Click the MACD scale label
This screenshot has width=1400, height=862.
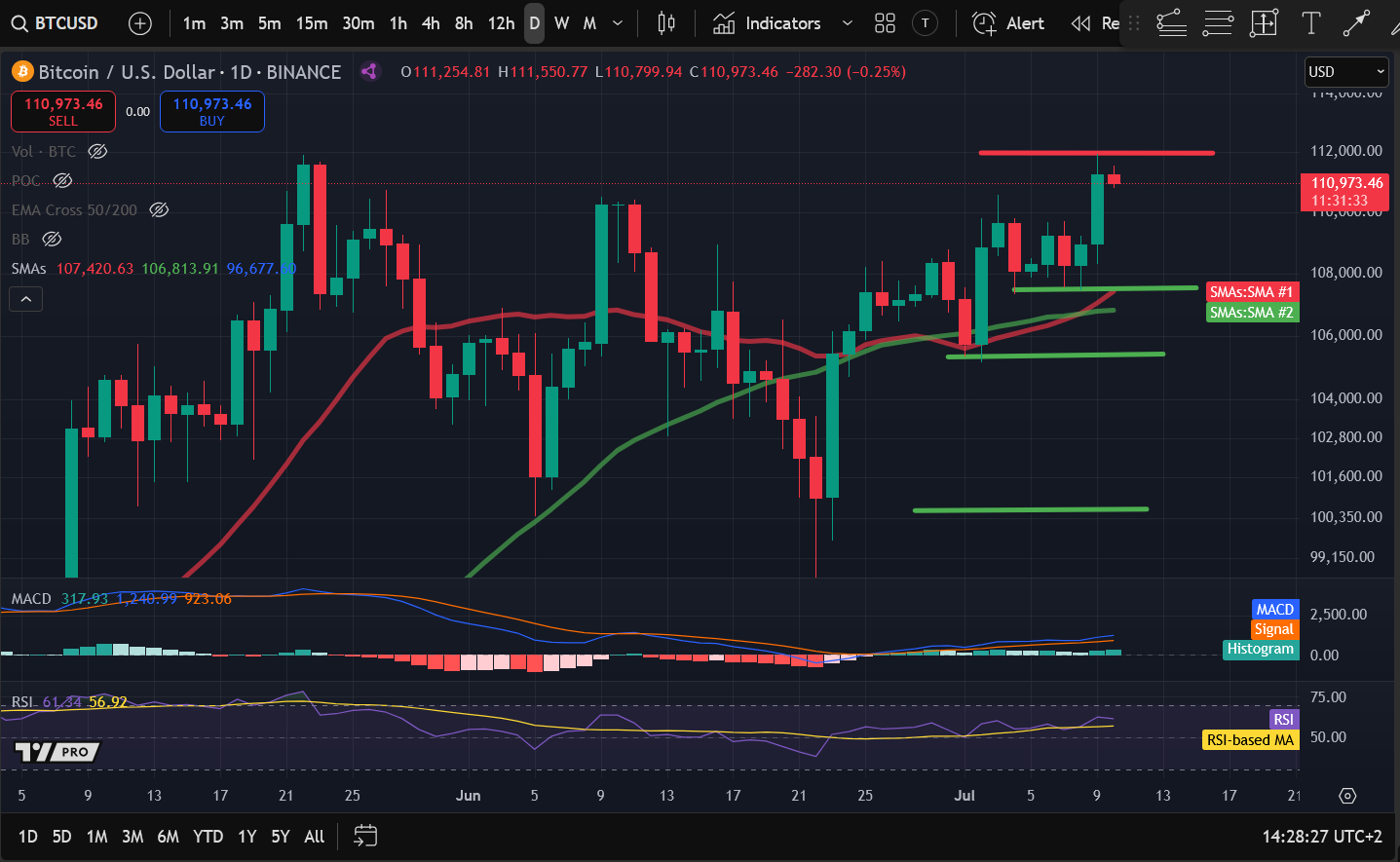click(1274, 609)
